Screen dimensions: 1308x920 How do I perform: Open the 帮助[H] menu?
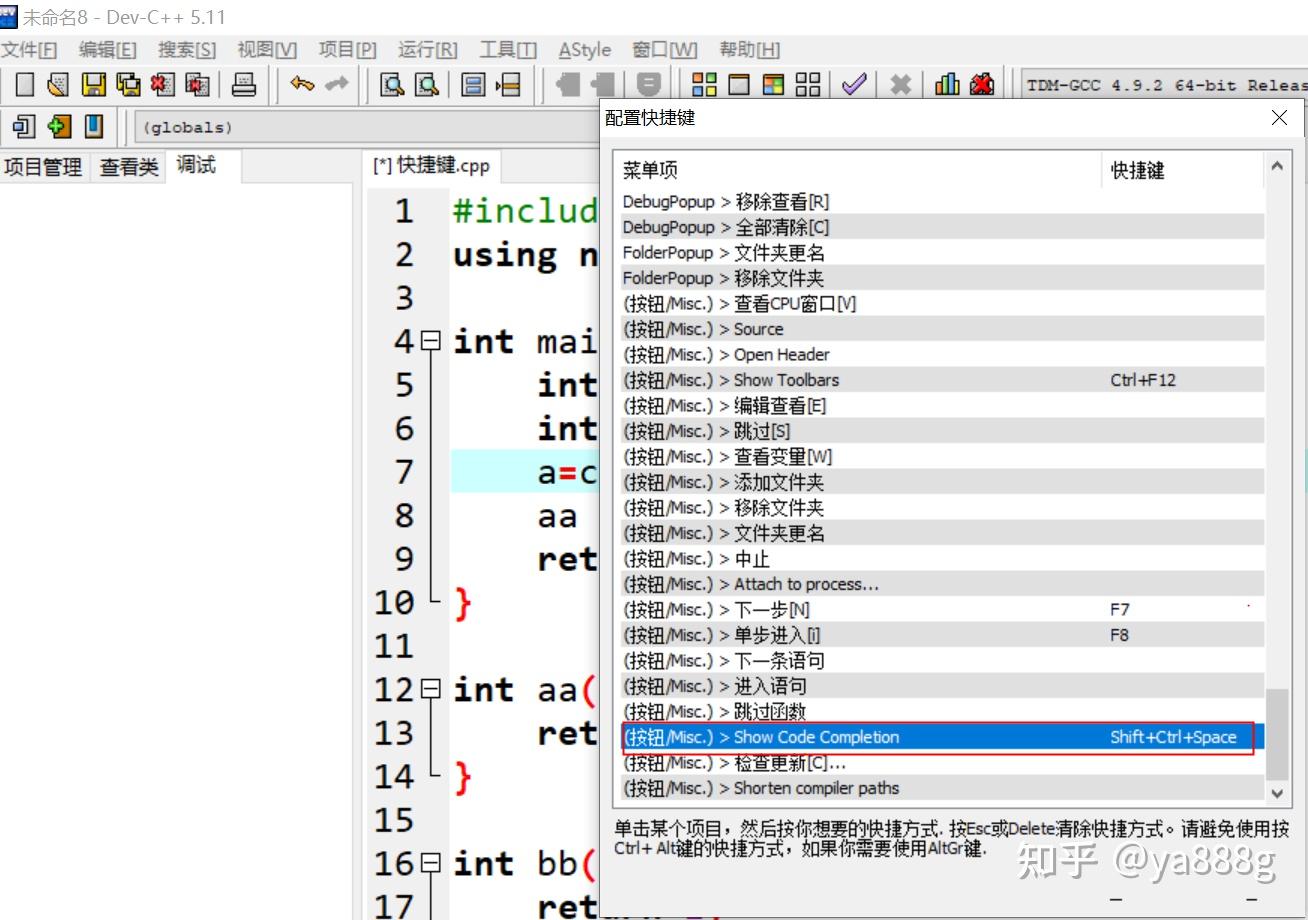tap(750, 50)
